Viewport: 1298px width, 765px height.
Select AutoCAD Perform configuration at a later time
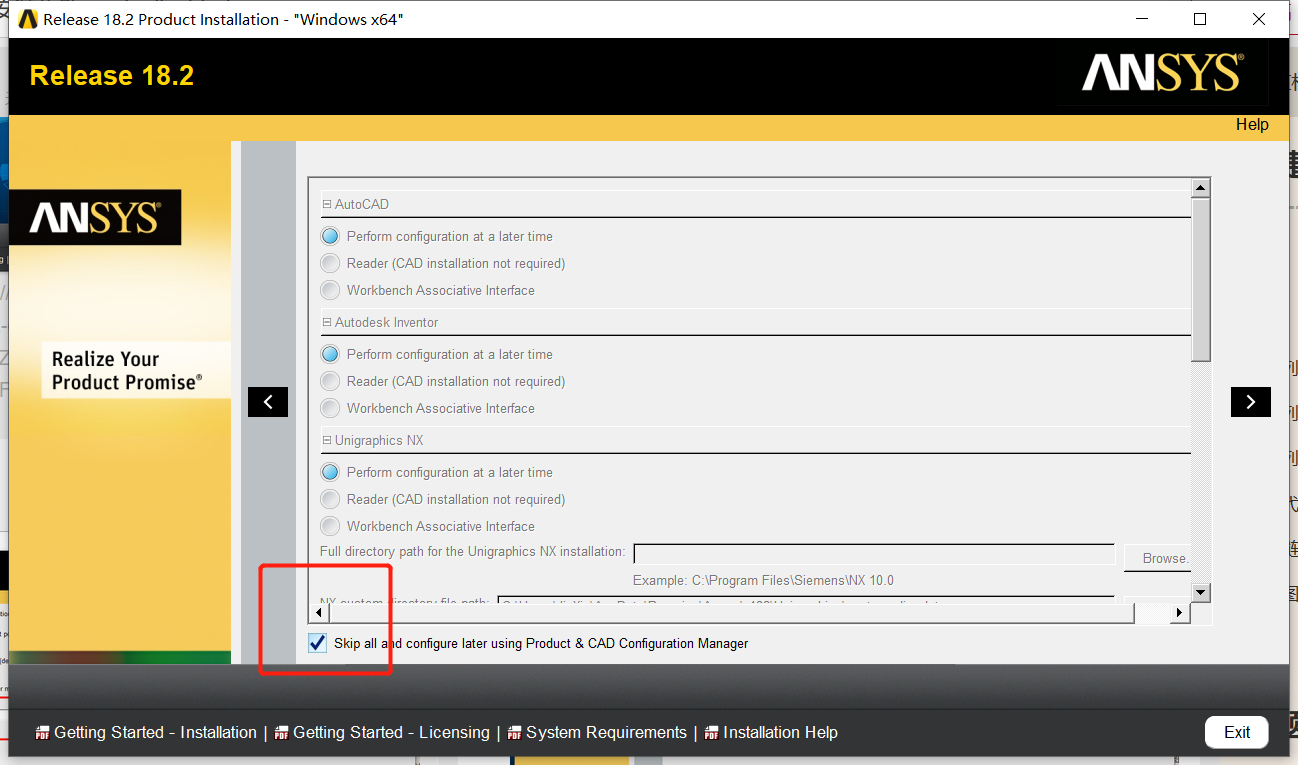[330, 236]
